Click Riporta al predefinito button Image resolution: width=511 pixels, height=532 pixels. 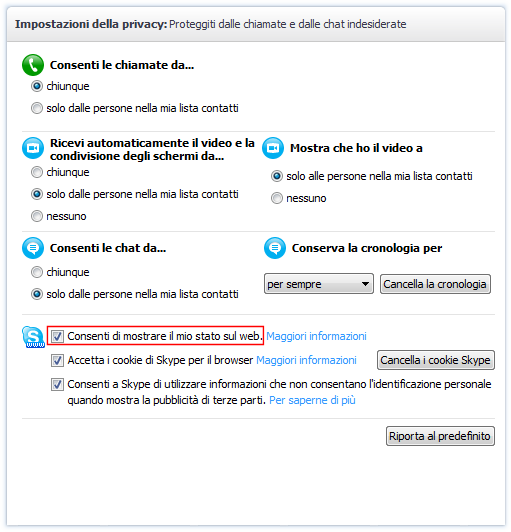[x=440, y=436]
